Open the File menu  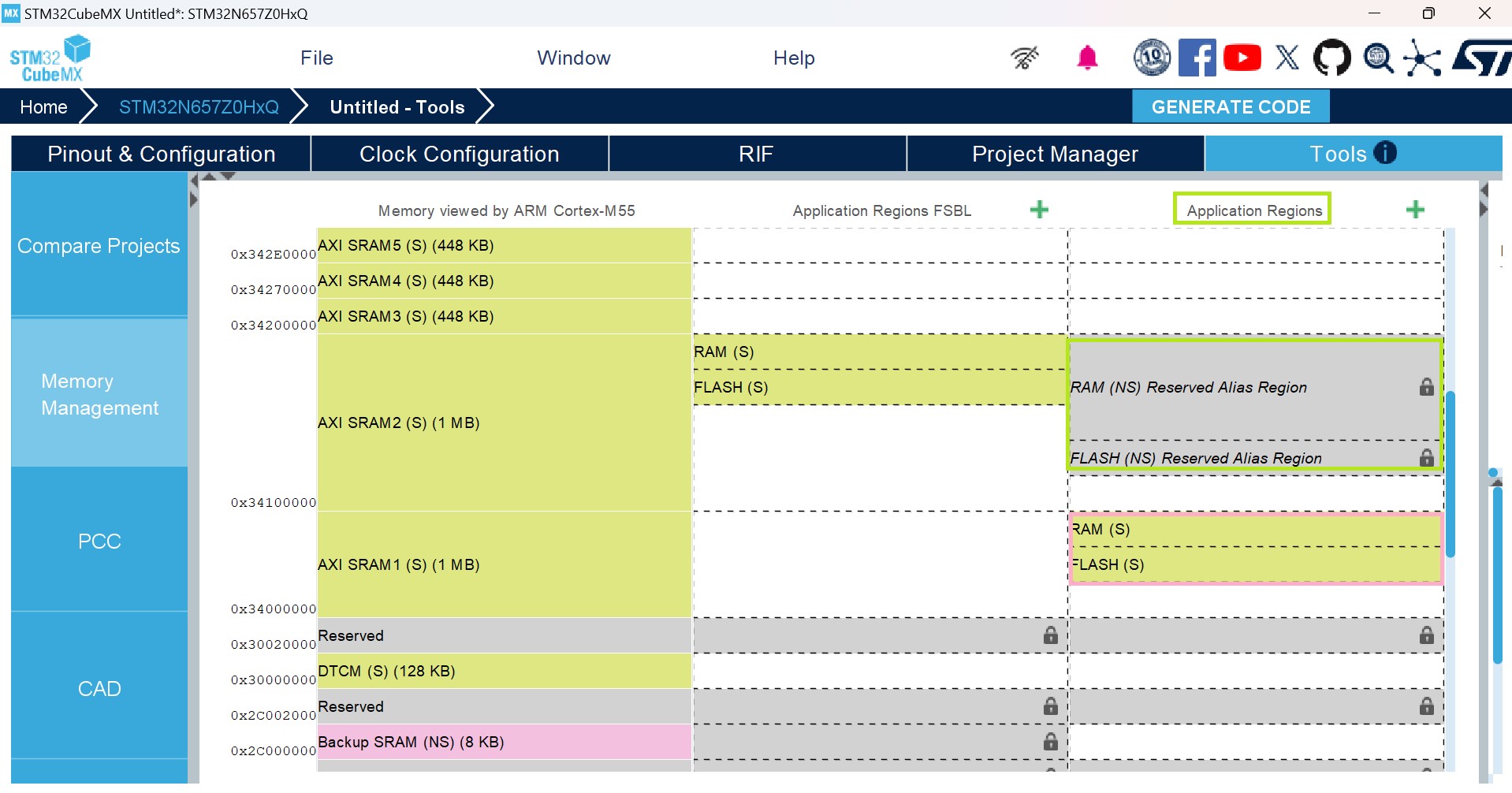click(317, 58)
